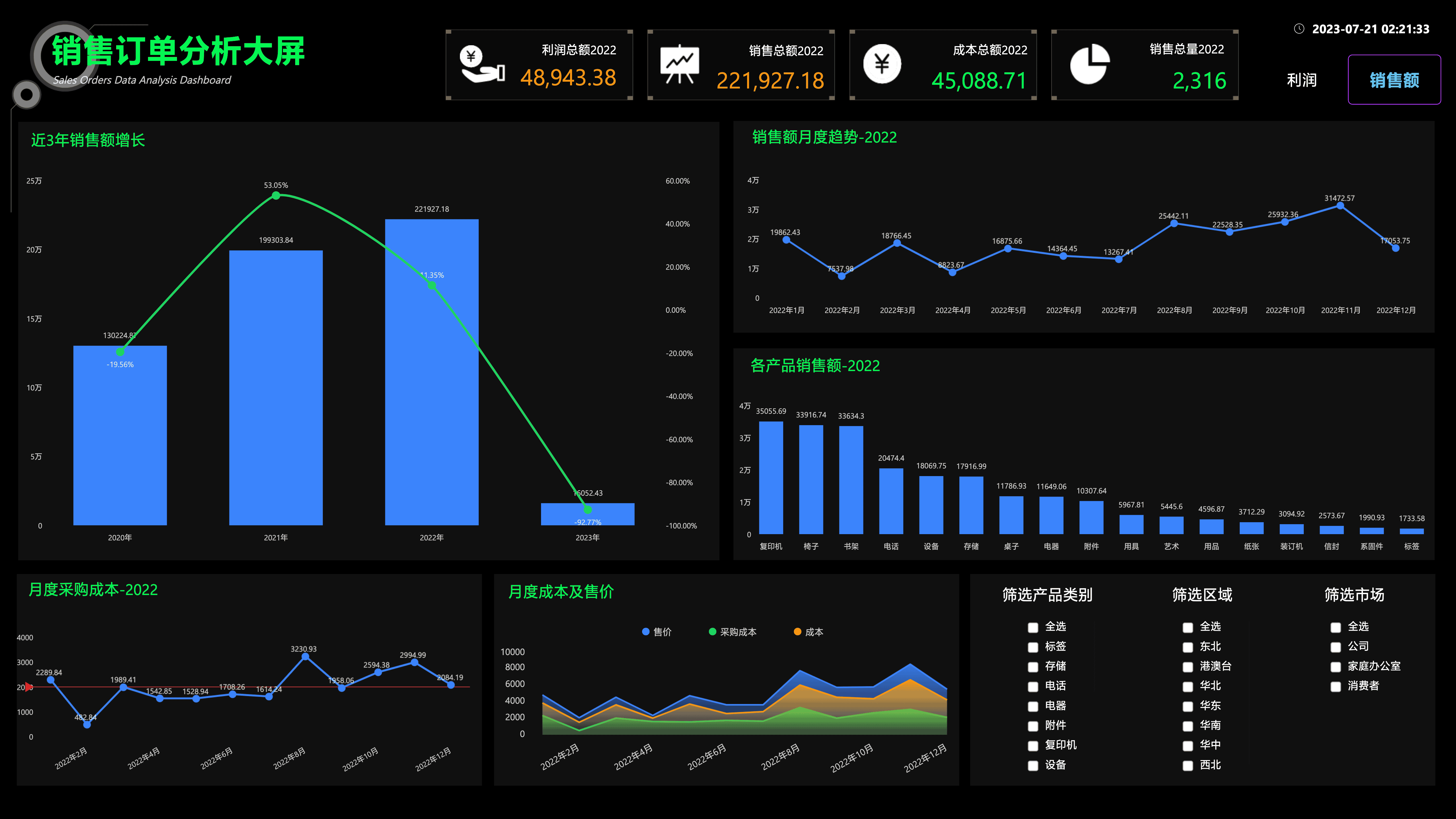The width and height of the screenshot is (1456, 819).
Task: Check the 公司 market box
Action: (1336, 647)
